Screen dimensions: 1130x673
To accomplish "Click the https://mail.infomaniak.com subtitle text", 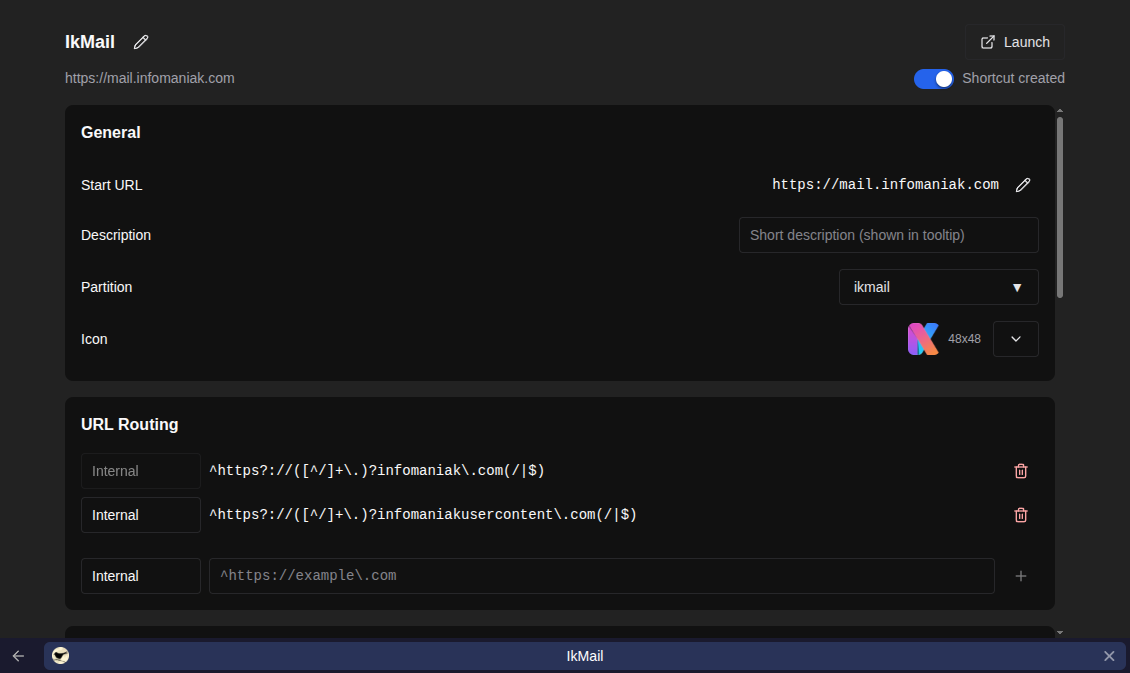I will [x=150, y=78].
